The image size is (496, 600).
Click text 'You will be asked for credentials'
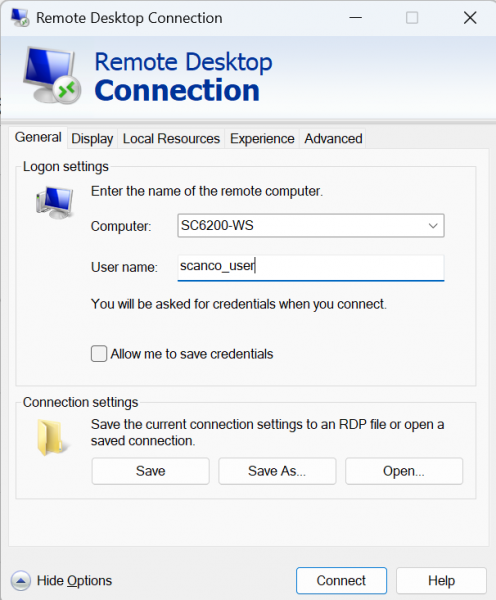point(239,304)
